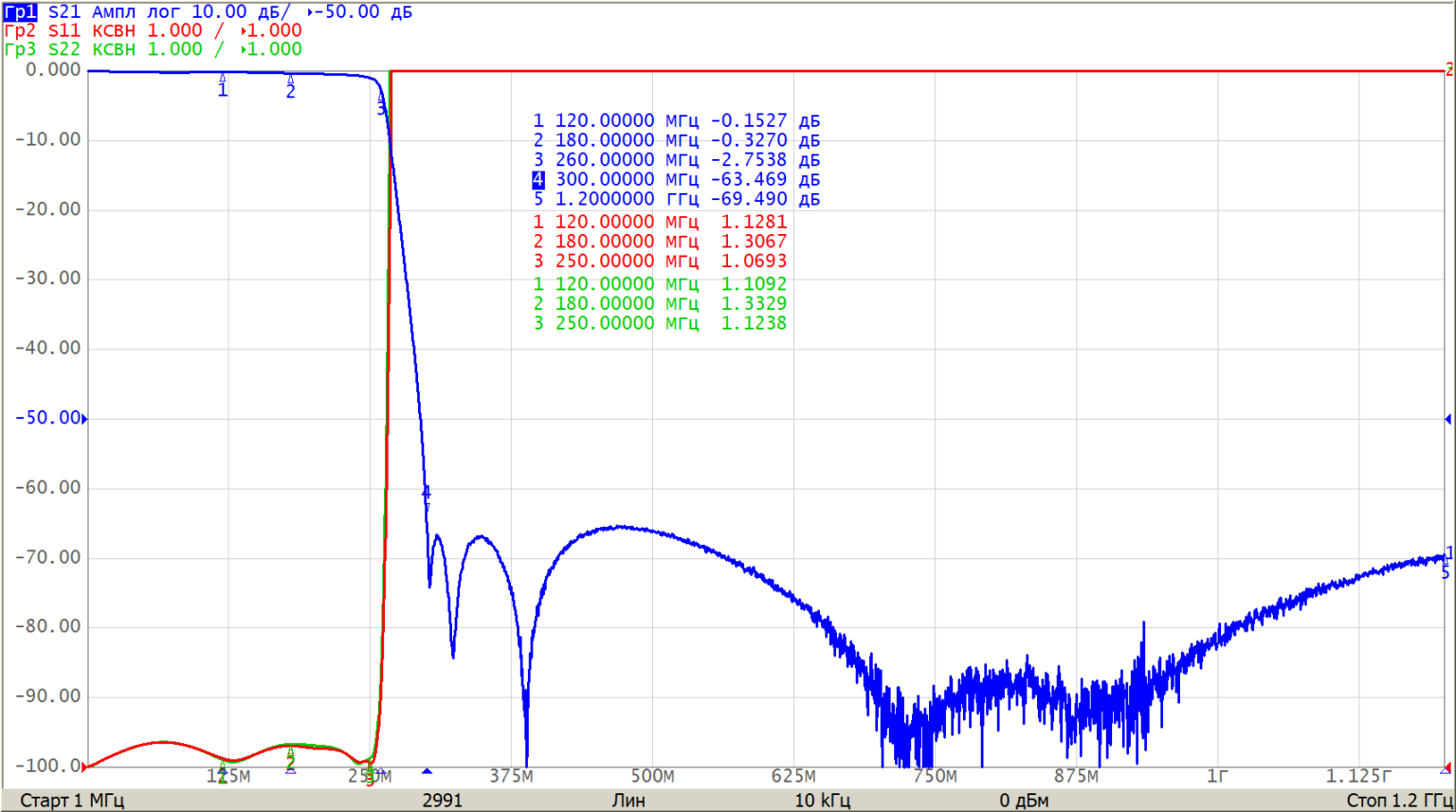Click the red reference arrow at -100.0
Viewport: 1456px width, 812px height.
click(x=84, y=766)
